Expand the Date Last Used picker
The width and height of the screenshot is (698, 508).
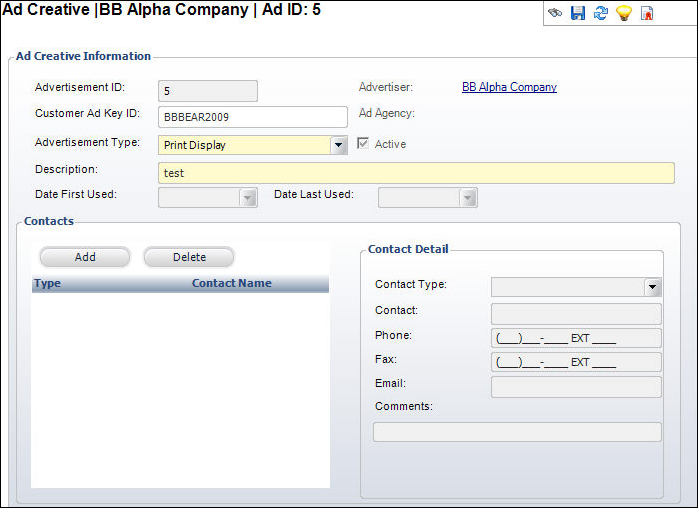tap(468, 198)
